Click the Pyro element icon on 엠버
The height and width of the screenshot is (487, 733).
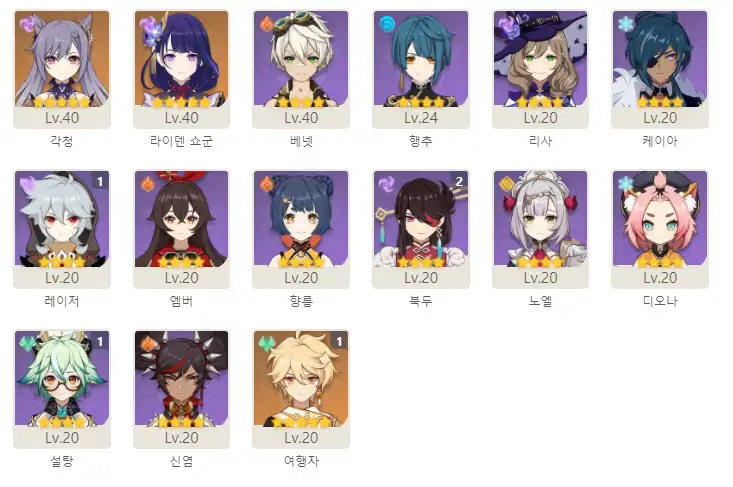point(148,184)
